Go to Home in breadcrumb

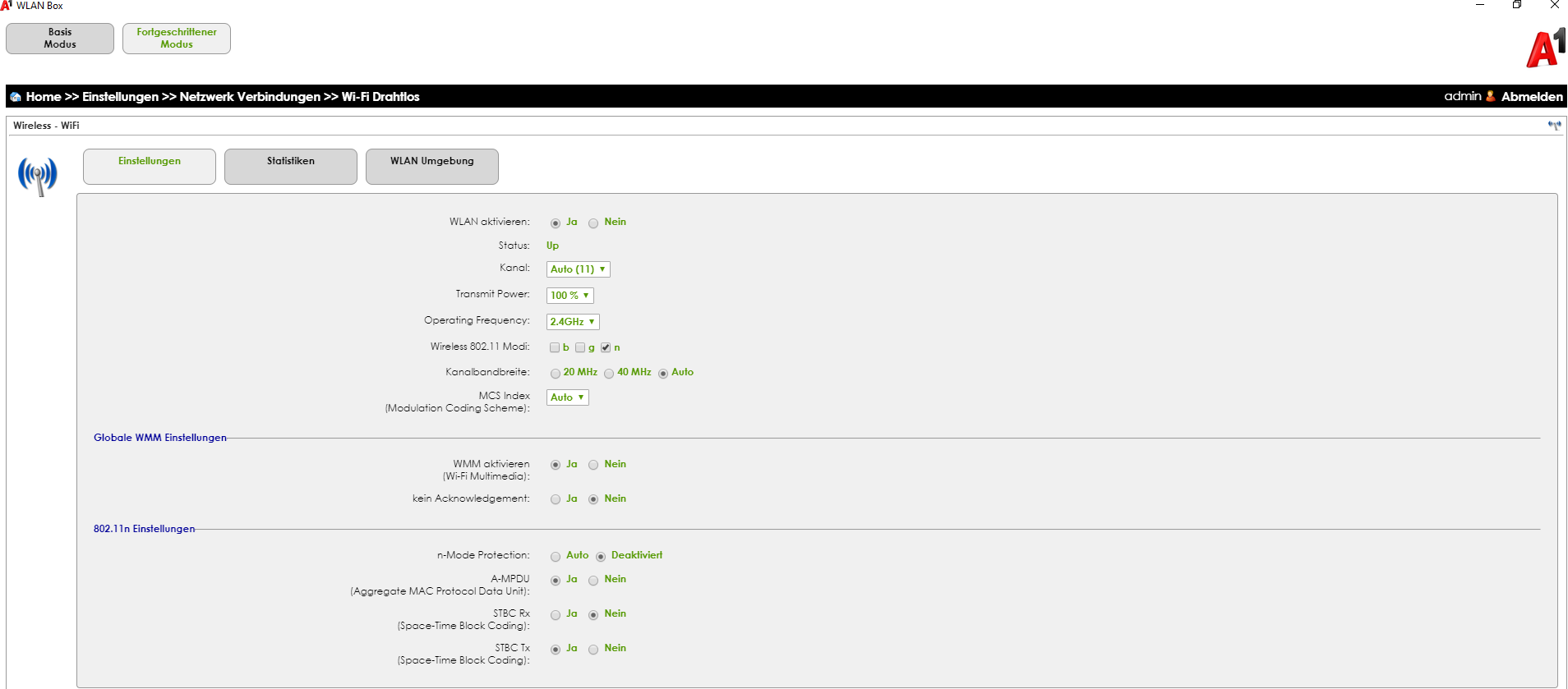pos(44,97)
